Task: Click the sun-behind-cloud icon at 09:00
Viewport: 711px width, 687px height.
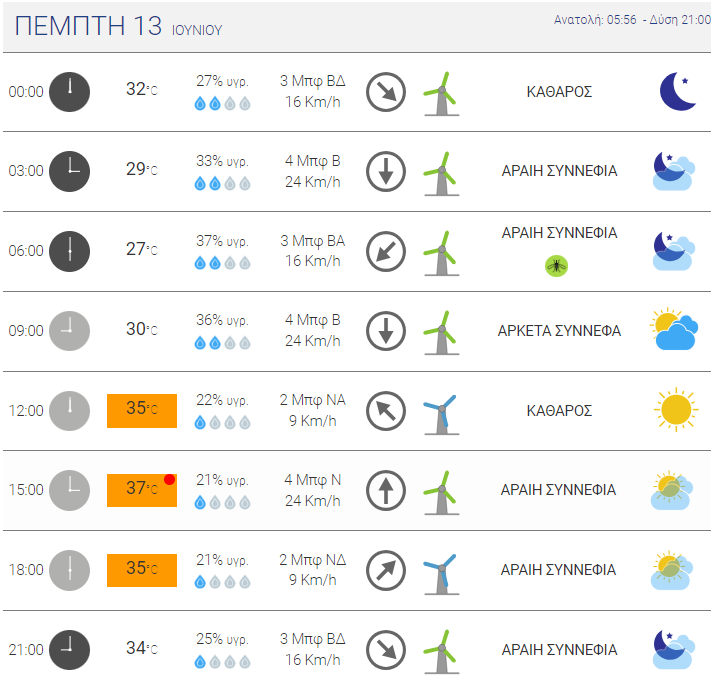Action: (674, 330)
